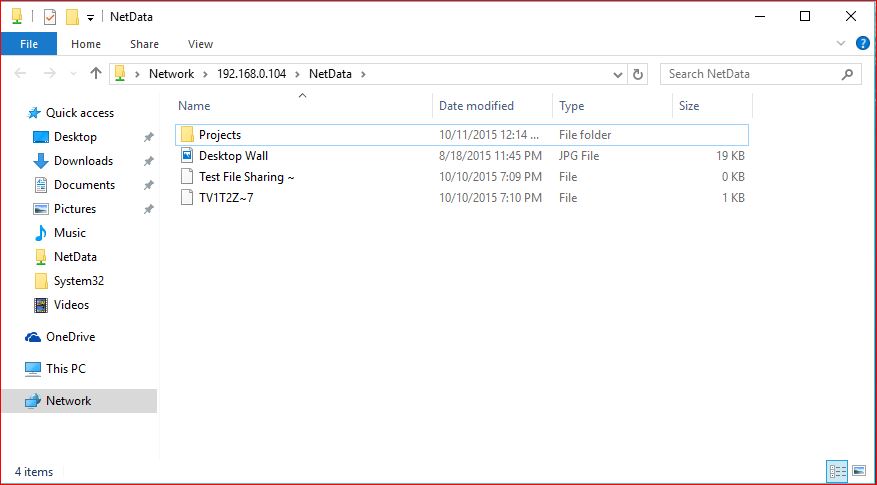The image size is (877, 485).
Task: Click the Network breadcrumb in address bar
Action: [x=171, y=74]
